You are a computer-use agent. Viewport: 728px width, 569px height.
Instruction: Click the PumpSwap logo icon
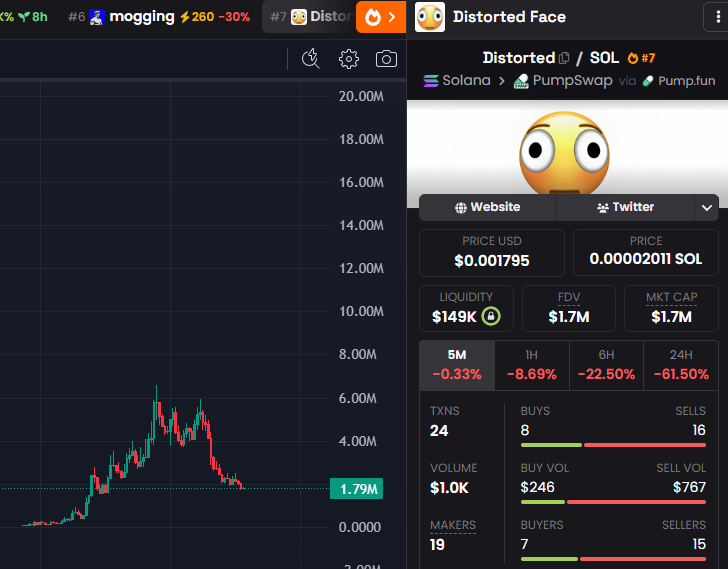[521, 81]
